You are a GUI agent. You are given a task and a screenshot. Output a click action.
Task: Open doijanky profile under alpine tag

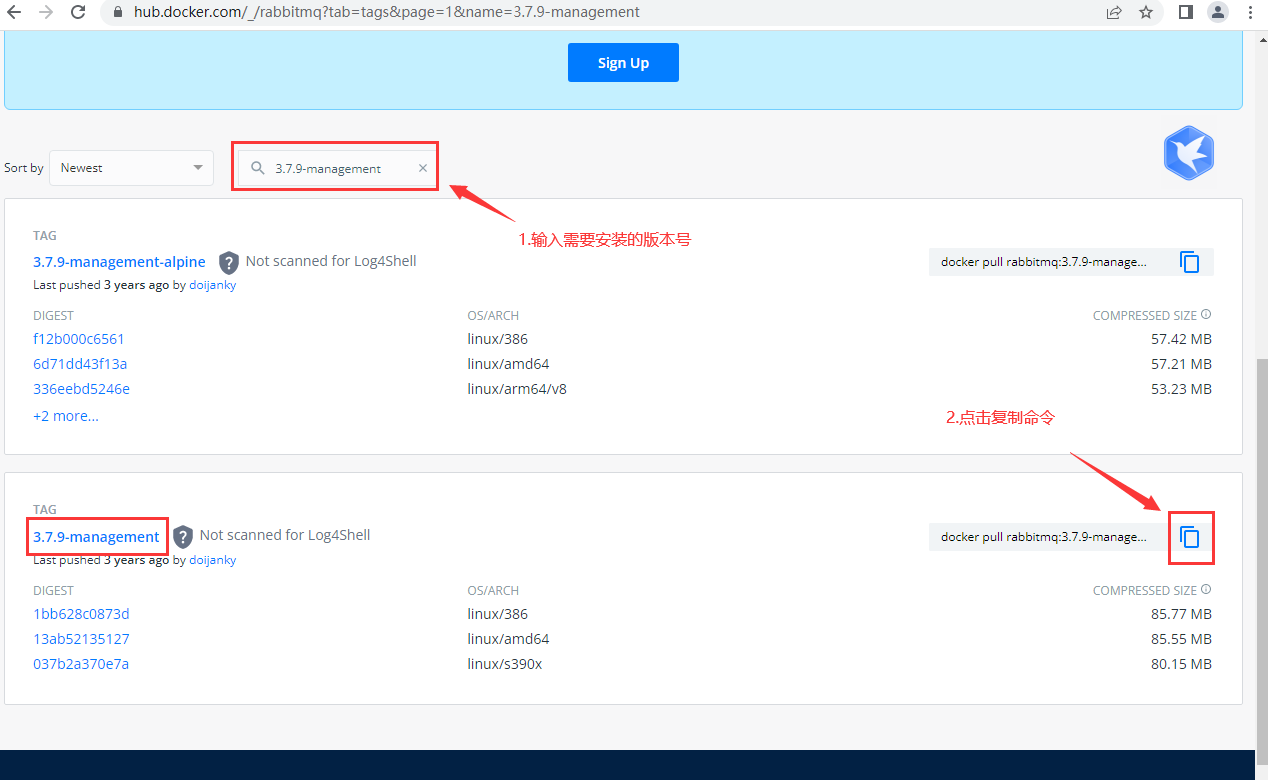click(212, 285)
